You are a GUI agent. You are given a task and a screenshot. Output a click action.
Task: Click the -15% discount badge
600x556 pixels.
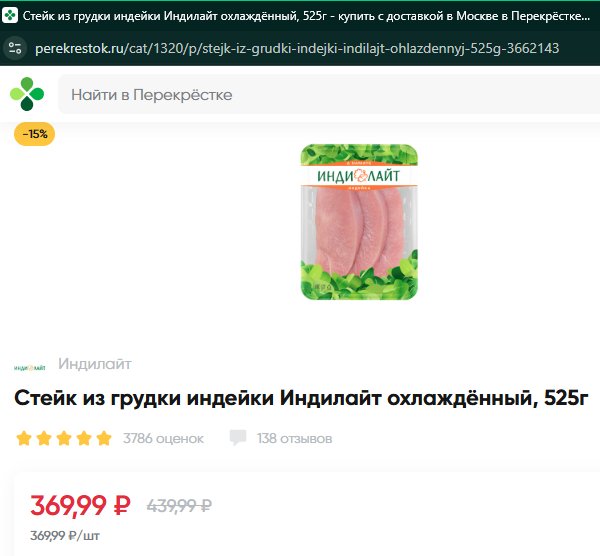coord(34,134)
